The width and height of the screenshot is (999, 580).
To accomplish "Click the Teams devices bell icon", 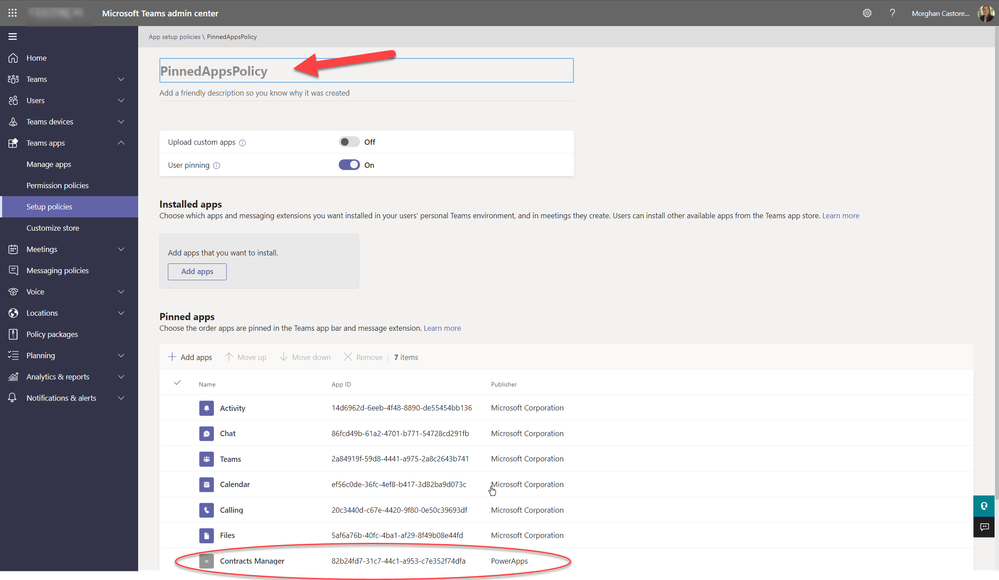I will point(13,122).
